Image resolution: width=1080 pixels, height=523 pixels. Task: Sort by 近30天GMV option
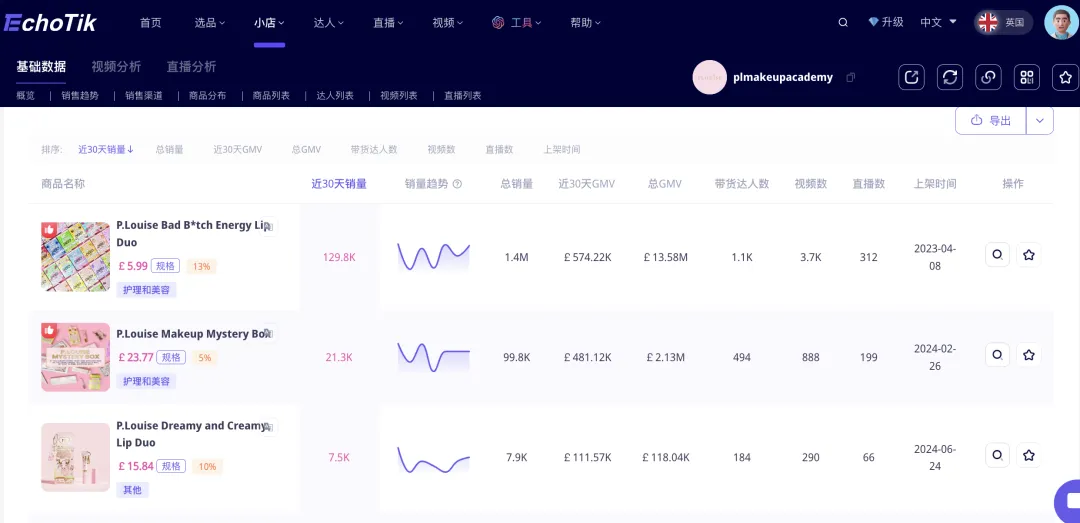(238, 149)
